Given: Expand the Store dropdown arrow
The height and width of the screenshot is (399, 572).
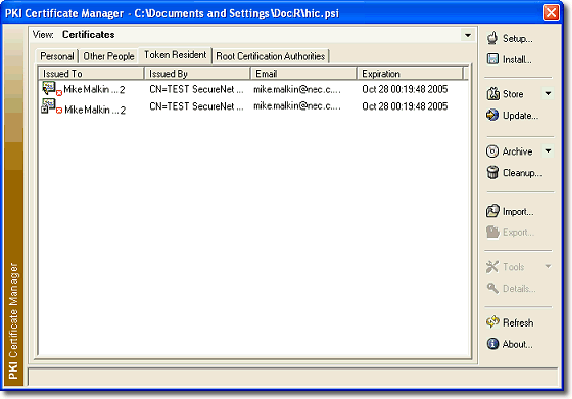Looking at the screenshot, I should [548, 94].
